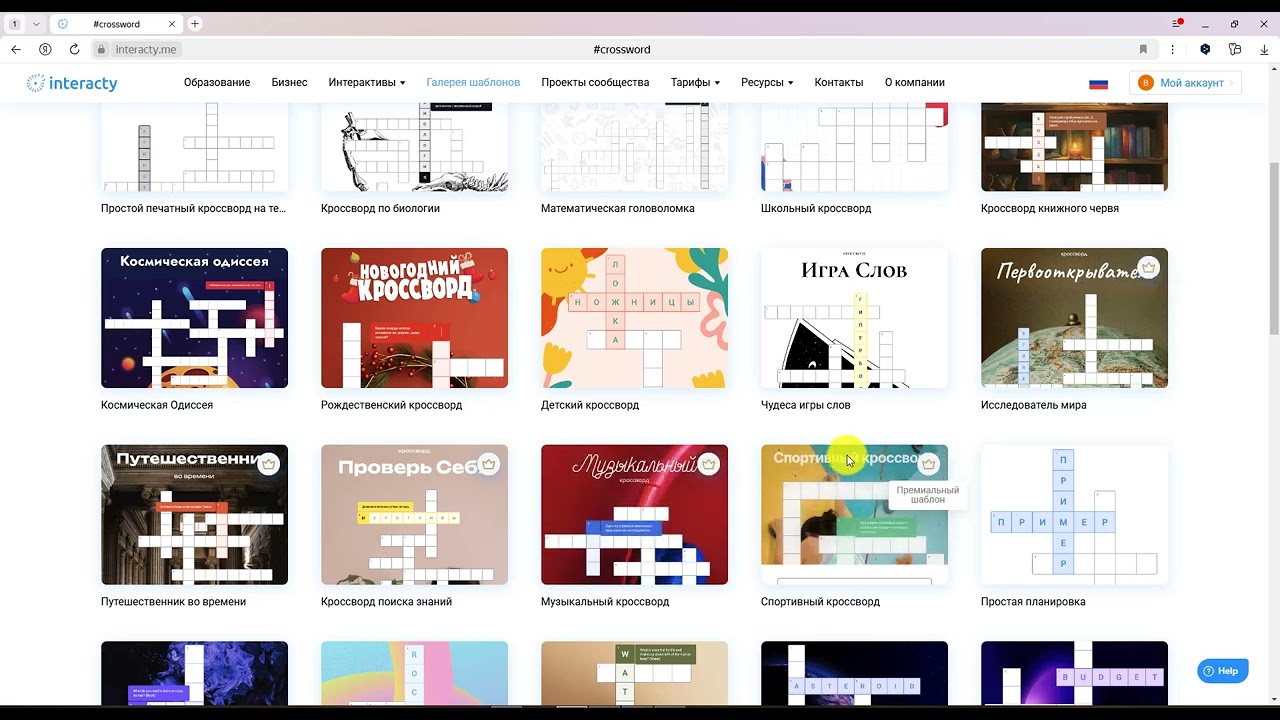
Task: Click the Школьный кроссворд title
Action: [816, 208]
